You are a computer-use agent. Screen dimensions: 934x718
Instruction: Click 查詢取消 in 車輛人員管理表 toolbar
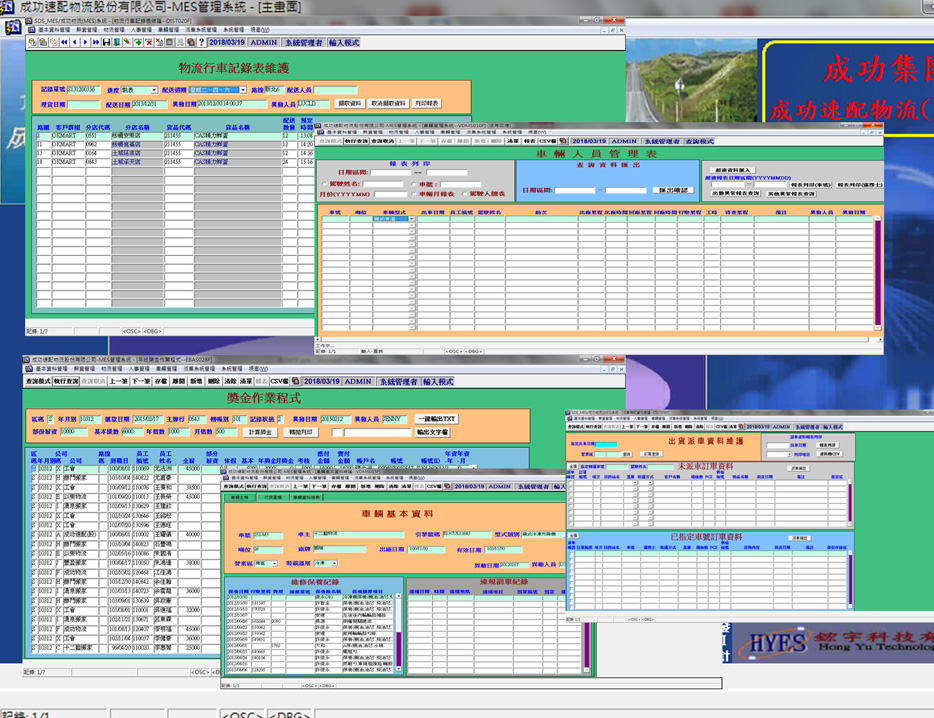(x=383, y=141)
